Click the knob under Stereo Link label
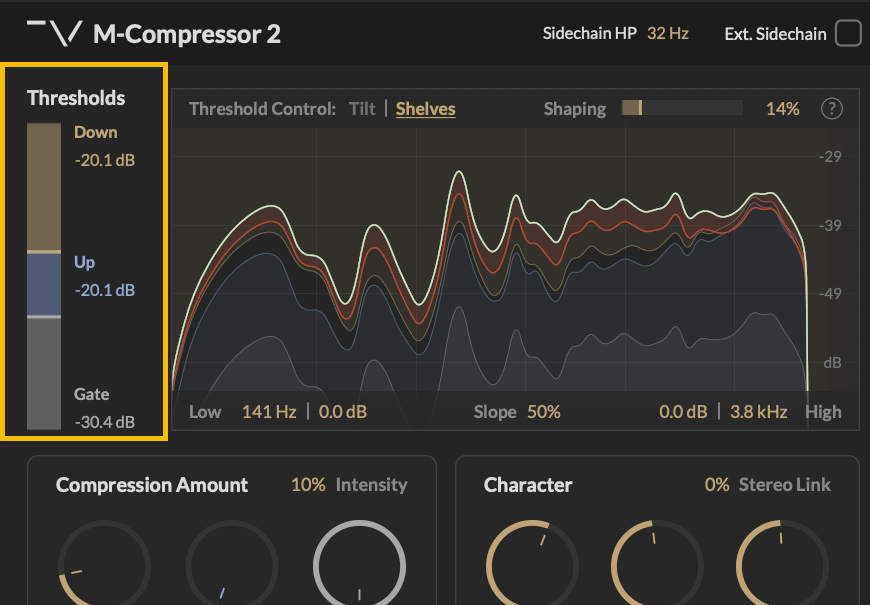 click(x=782, y=565)
